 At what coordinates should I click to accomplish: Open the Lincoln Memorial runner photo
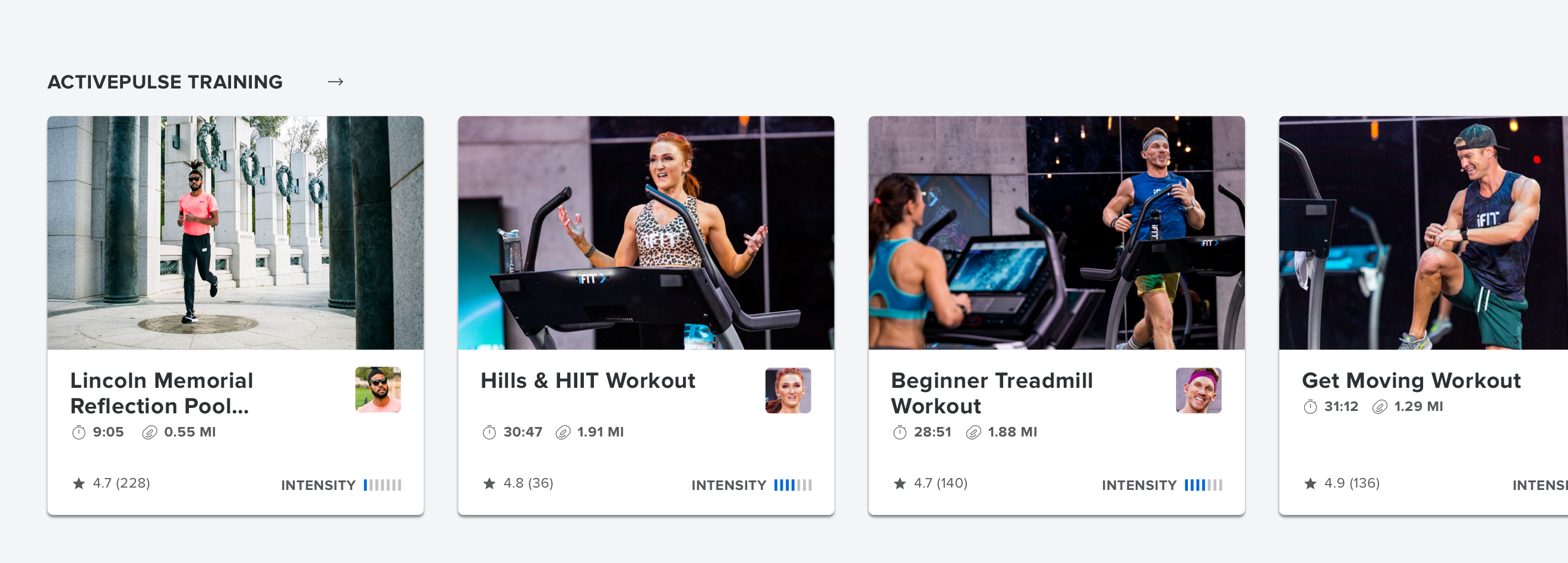coord(236,232)
